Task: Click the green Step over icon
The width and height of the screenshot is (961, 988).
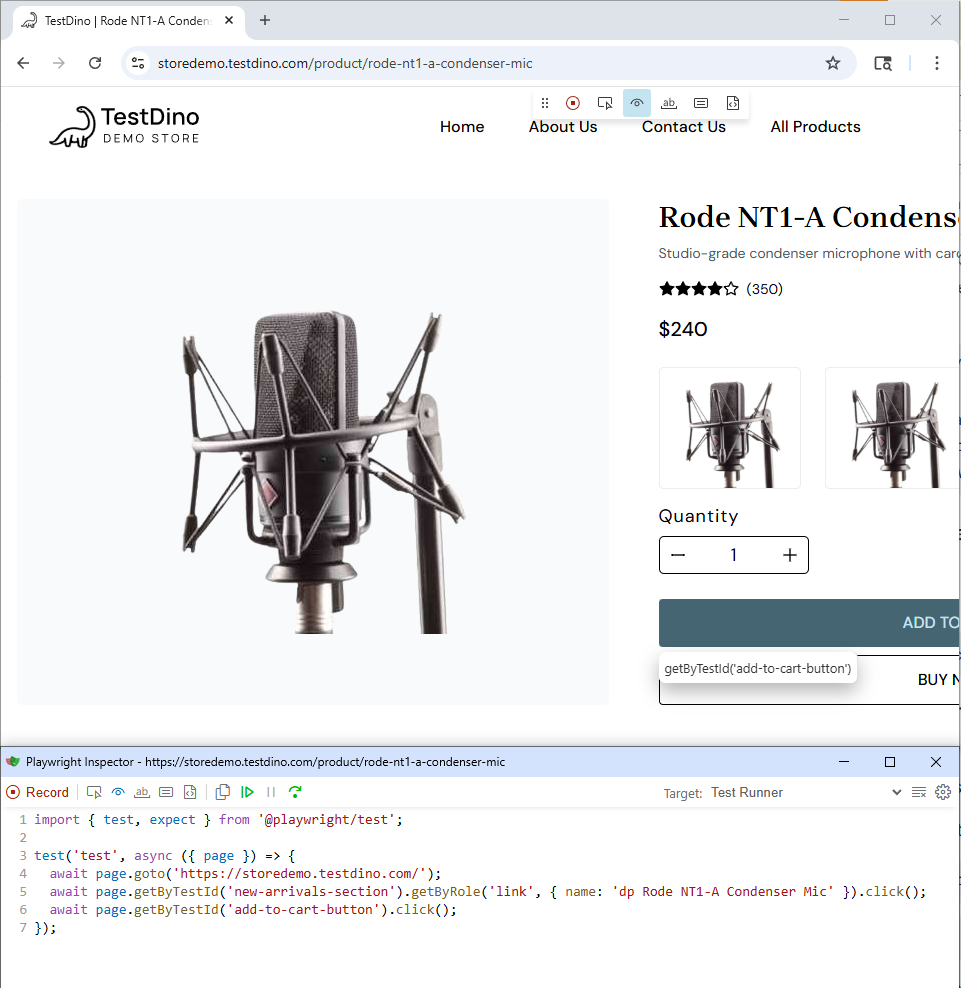Action: (295, 792)
